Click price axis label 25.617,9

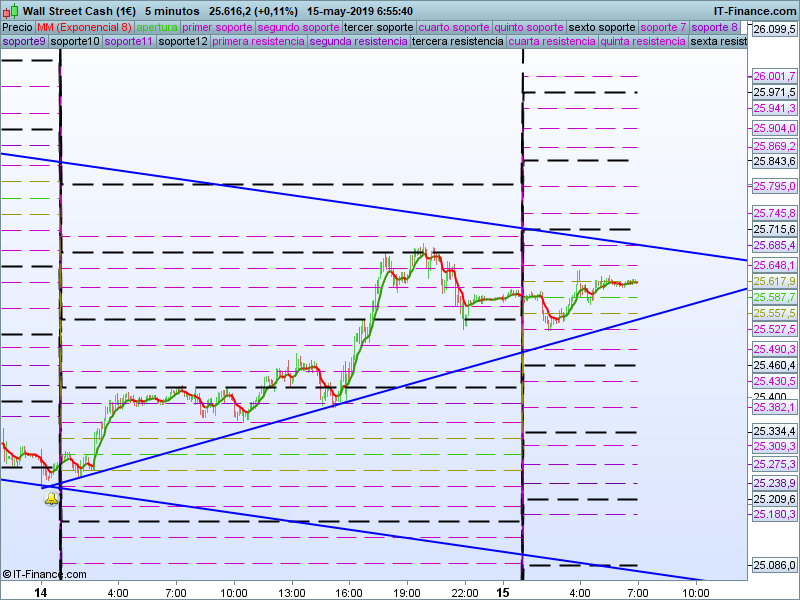point(774,281)
